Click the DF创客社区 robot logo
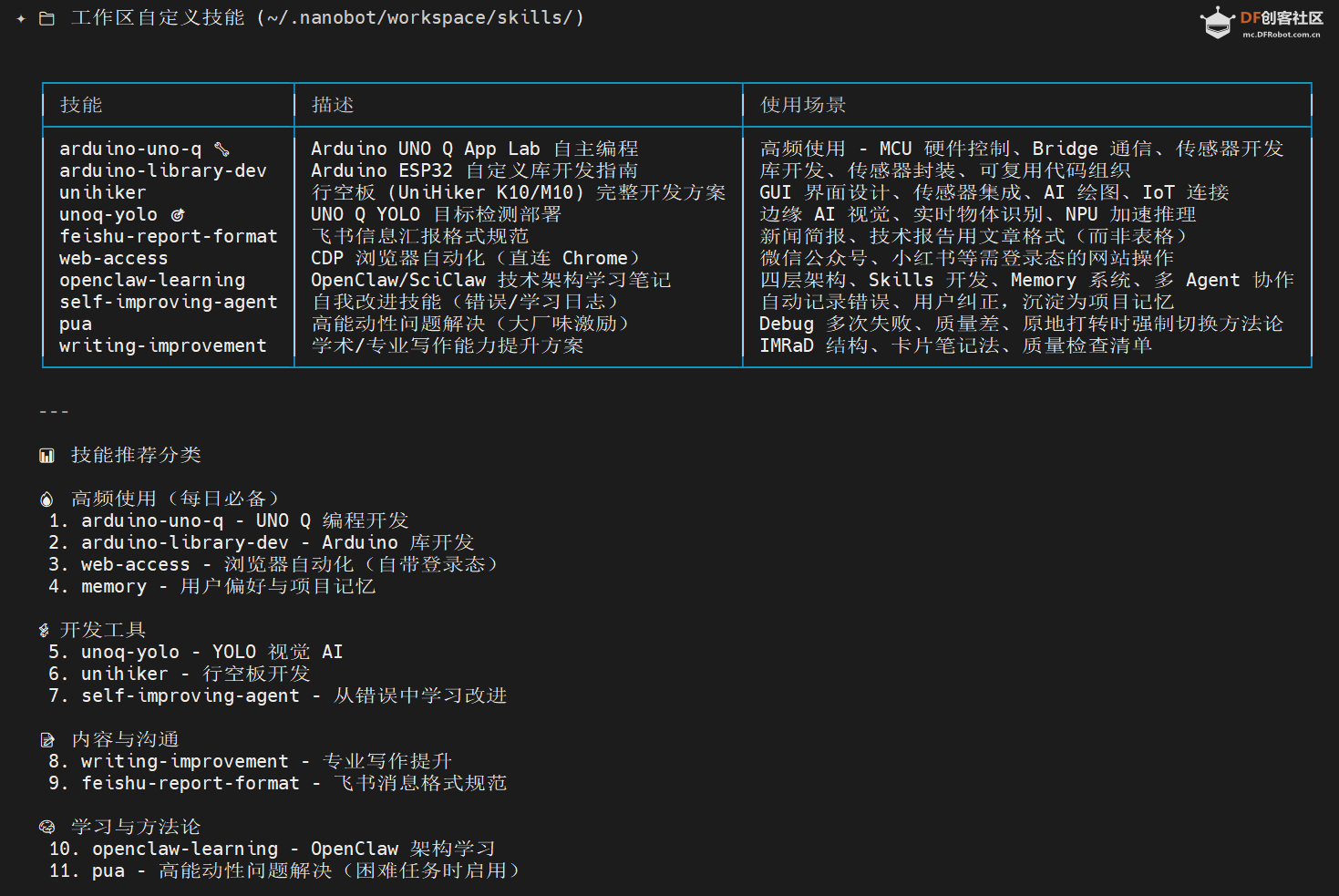 tap(1217, 20)
